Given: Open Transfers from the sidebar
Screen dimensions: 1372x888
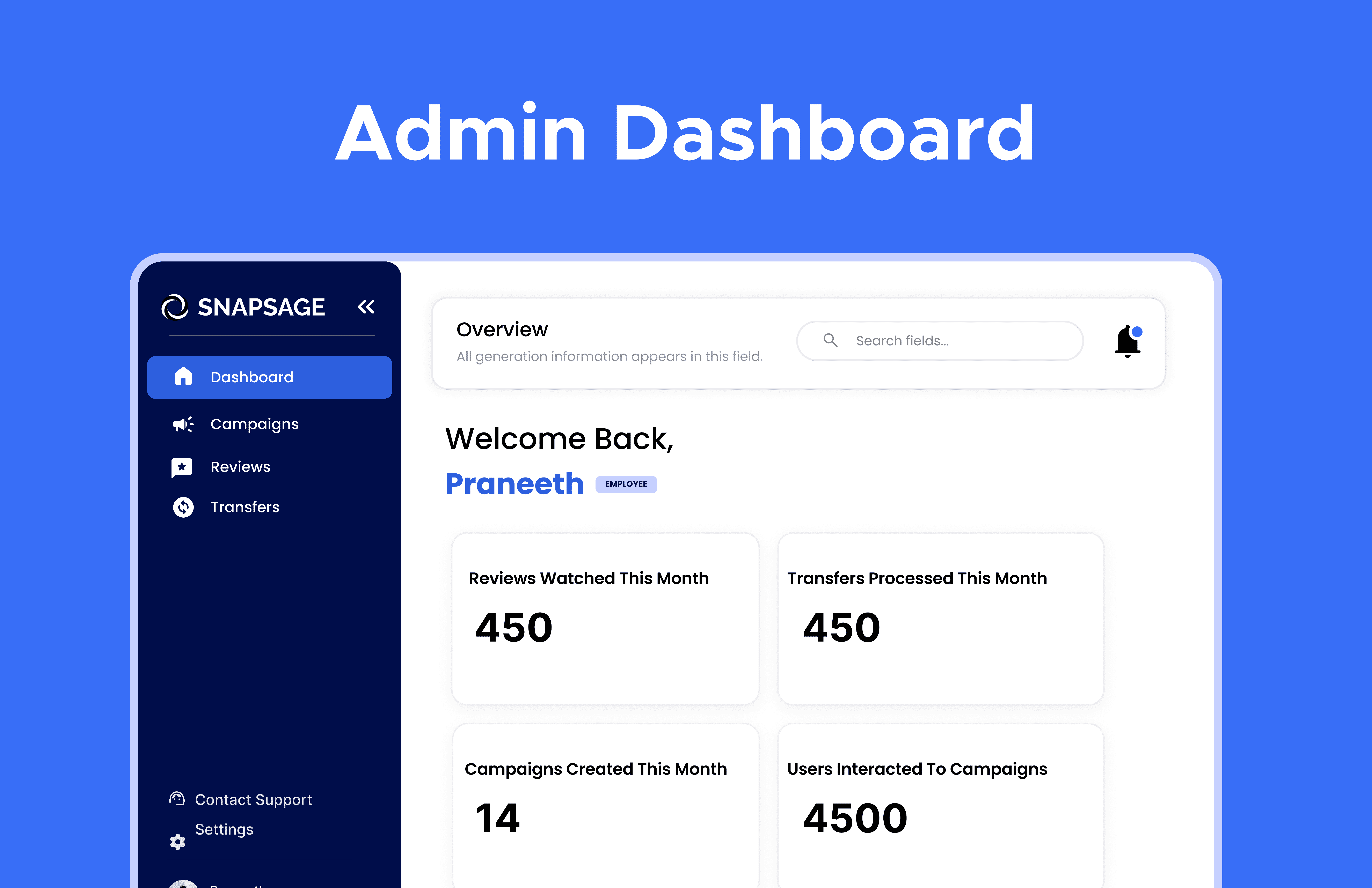Looking at the screenshot, I should [245, 507].
